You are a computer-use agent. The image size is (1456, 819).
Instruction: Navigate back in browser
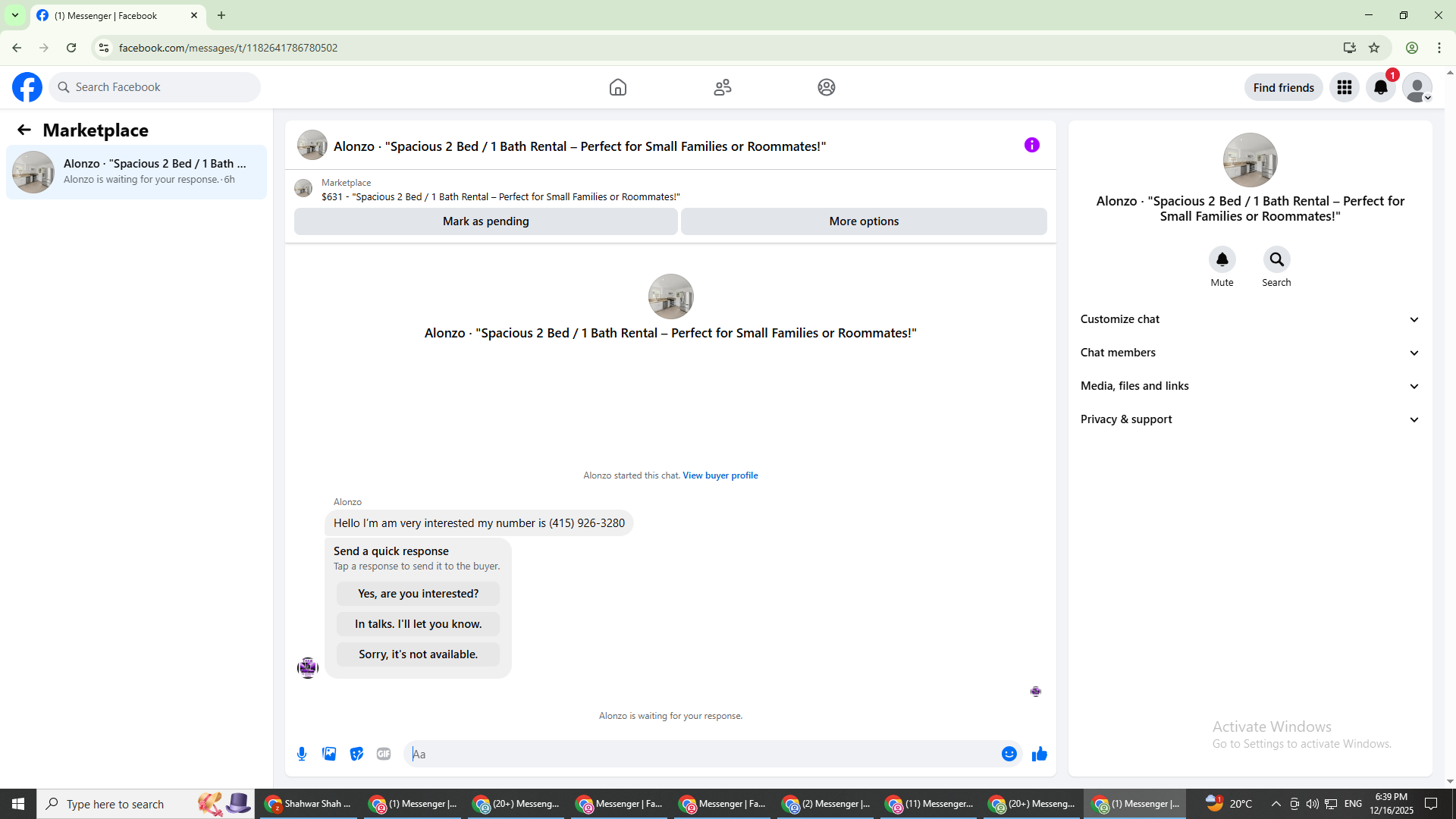[x=17, y=48]
